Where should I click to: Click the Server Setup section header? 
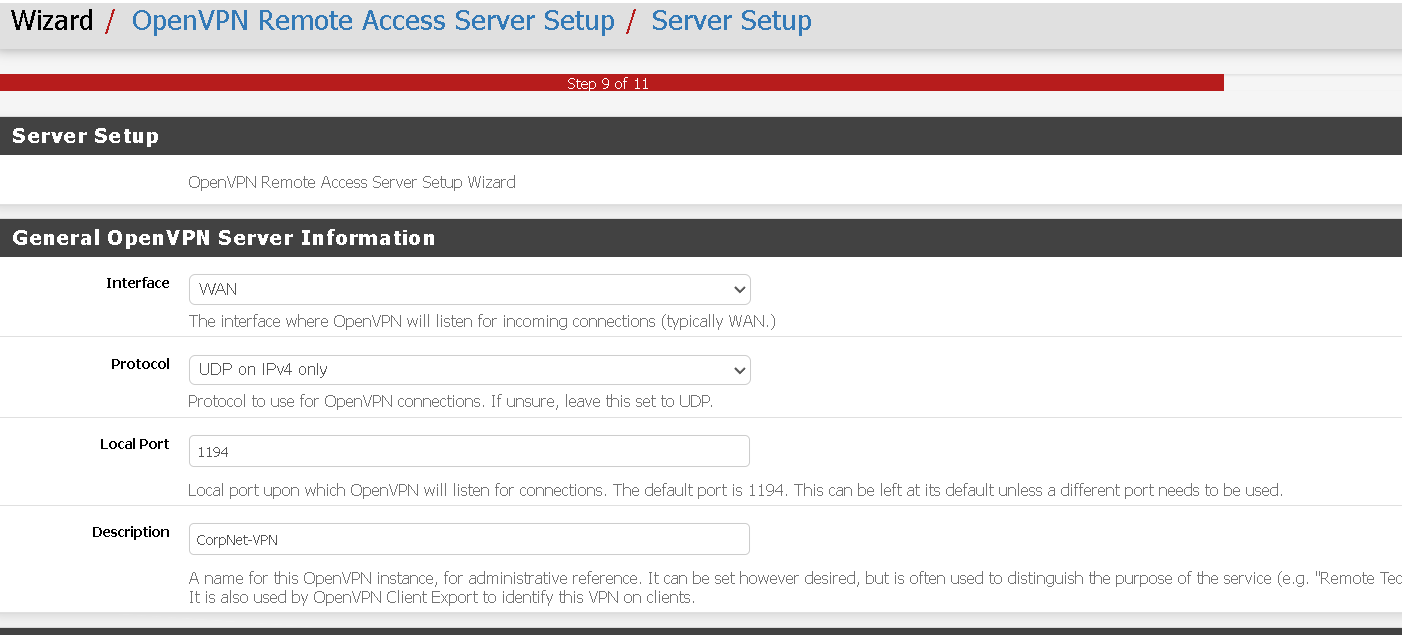click(x=85, y=135)
